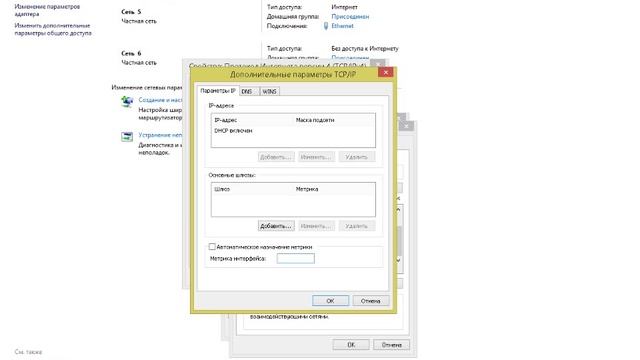The height and width of the screenshot is (360, 640).
Task: Click the IP-адрес column header
Action: click(x=225, y=120)
